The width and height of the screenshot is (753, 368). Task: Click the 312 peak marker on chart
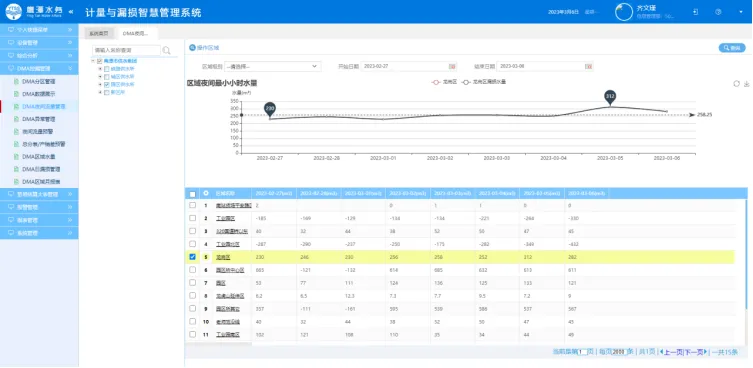[610, 97]
